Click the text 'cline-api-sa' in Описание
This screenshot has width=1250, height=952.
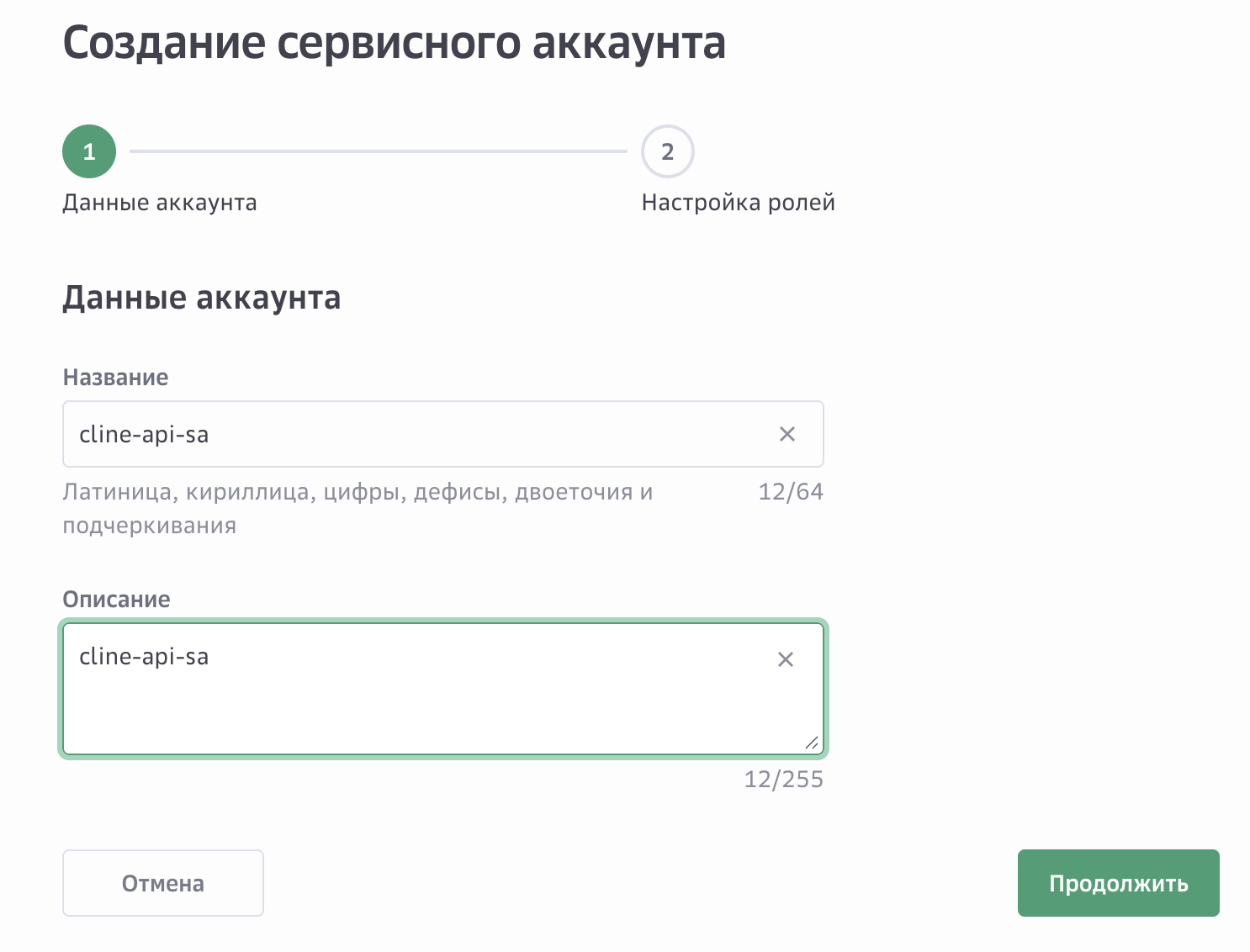[x=144, y=657]
